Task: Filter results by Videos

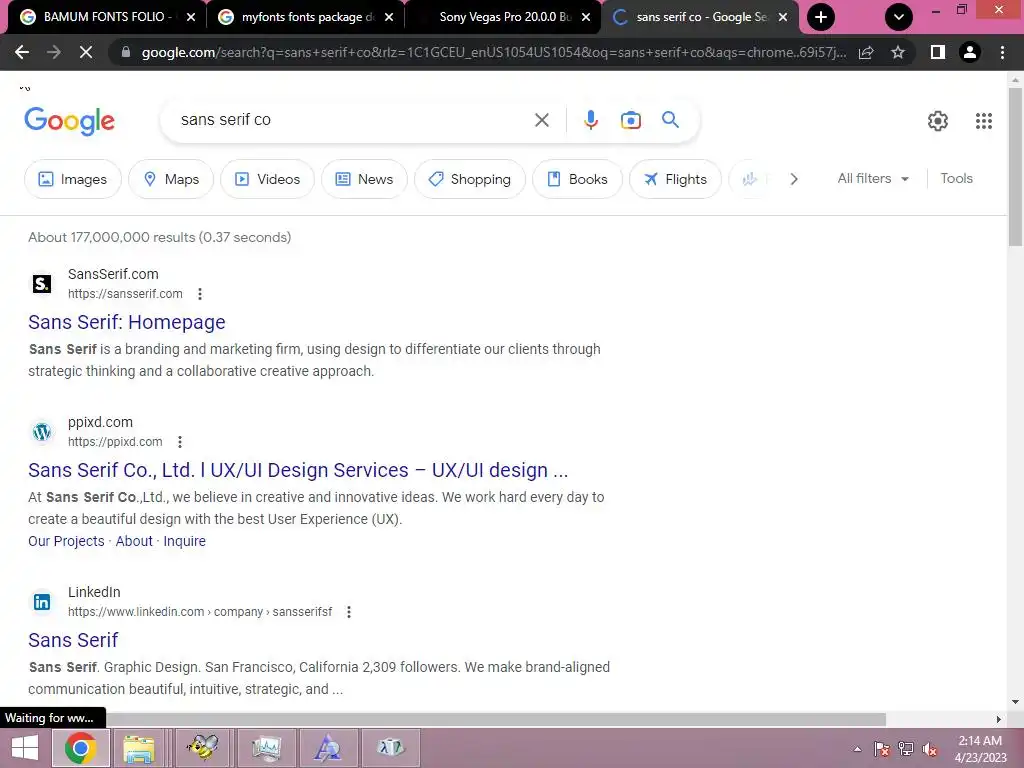Action: [267, 179]
